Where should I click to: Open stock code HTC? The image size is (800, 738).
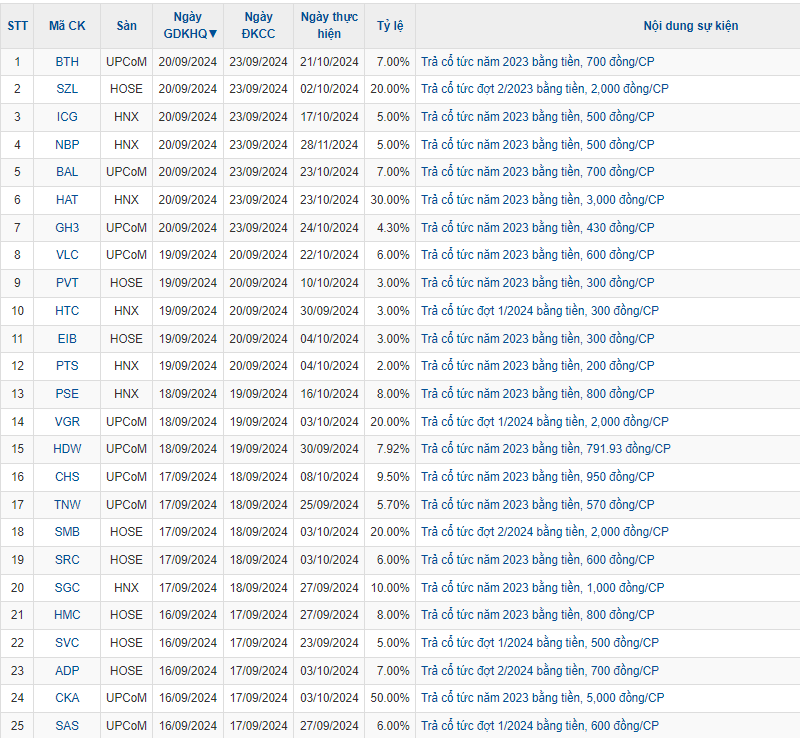point(67,311)
